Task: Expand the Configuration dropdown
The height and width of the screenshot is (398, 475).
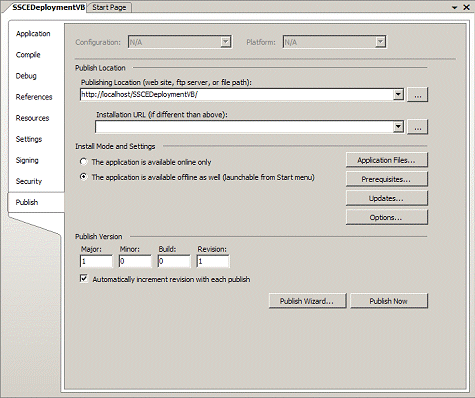Action: click(x=226, y=42)
